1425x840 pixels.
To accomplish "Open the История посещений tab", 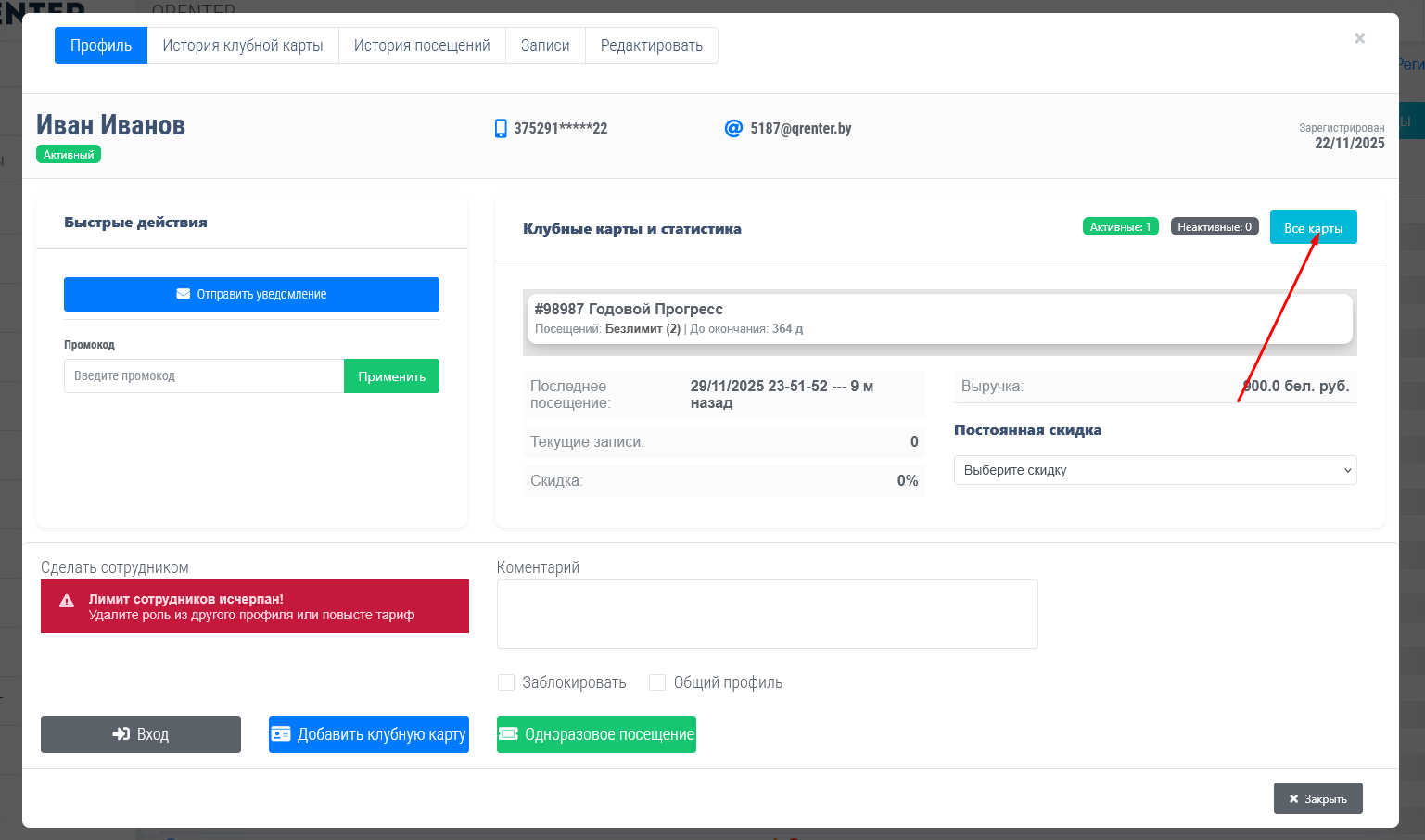I will click(x=422, y=45).
